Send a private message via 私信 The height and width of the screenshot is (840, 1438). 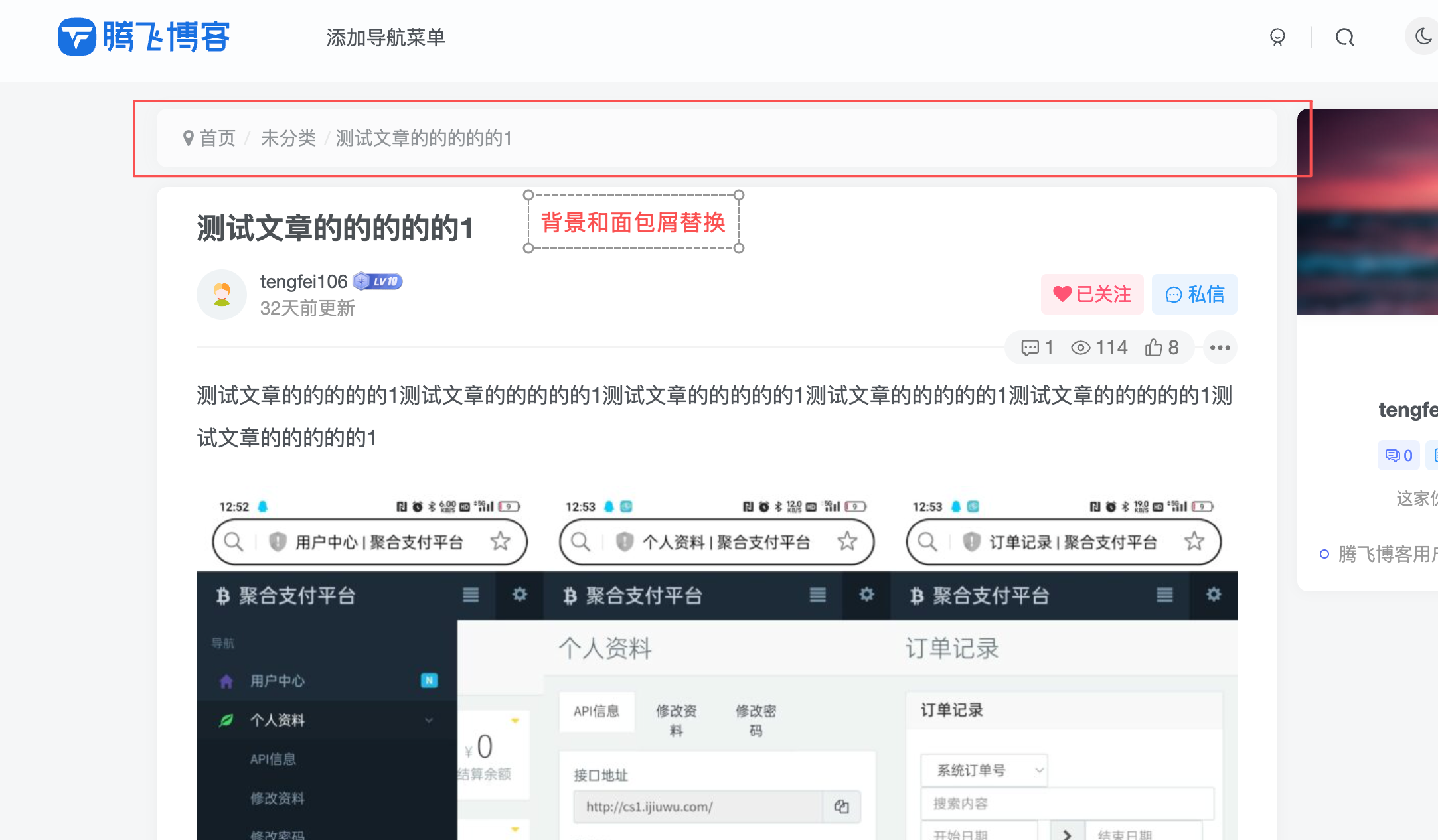coord(1194,294)
